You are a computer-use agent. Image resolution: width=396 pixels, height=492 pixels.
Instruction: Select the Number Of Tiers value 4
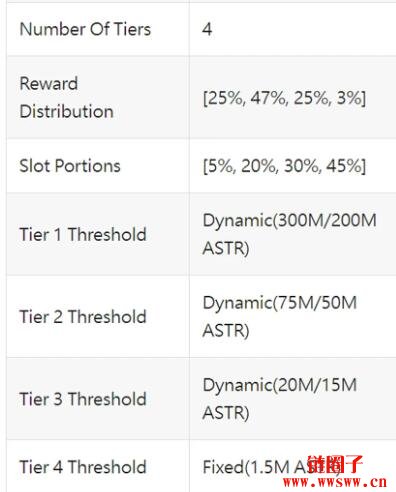click(x=207, y=29)
